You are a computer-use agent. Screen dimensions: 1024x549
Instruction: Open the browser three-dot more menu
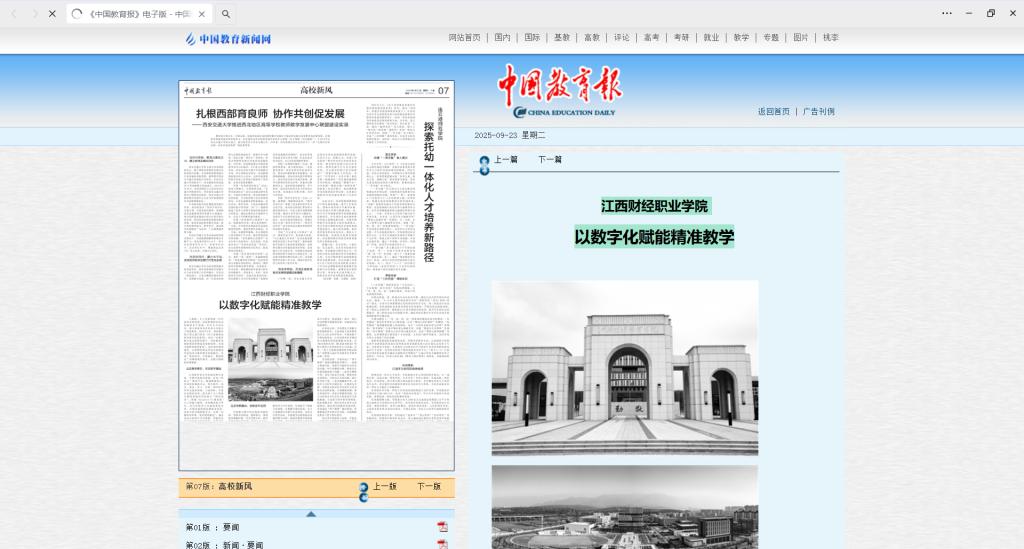946,14
